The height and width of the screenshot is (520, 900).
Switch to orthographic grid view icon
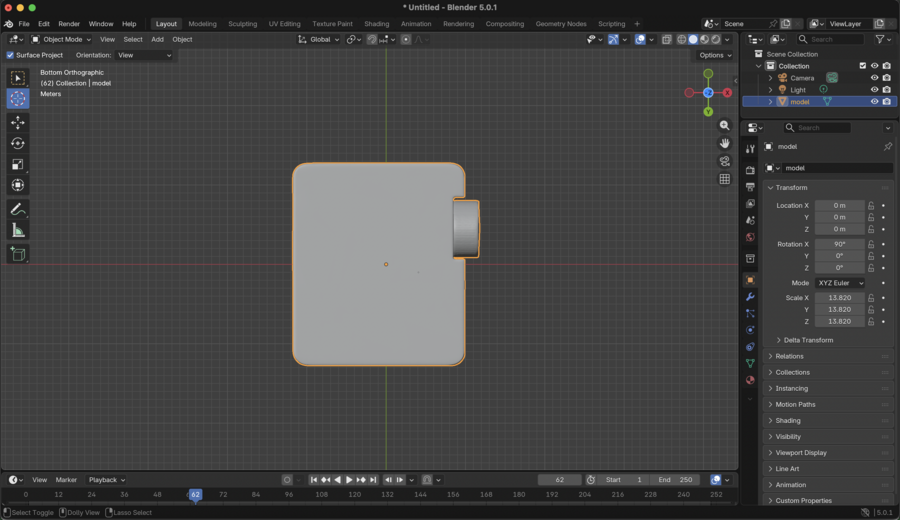pos(724,179)
